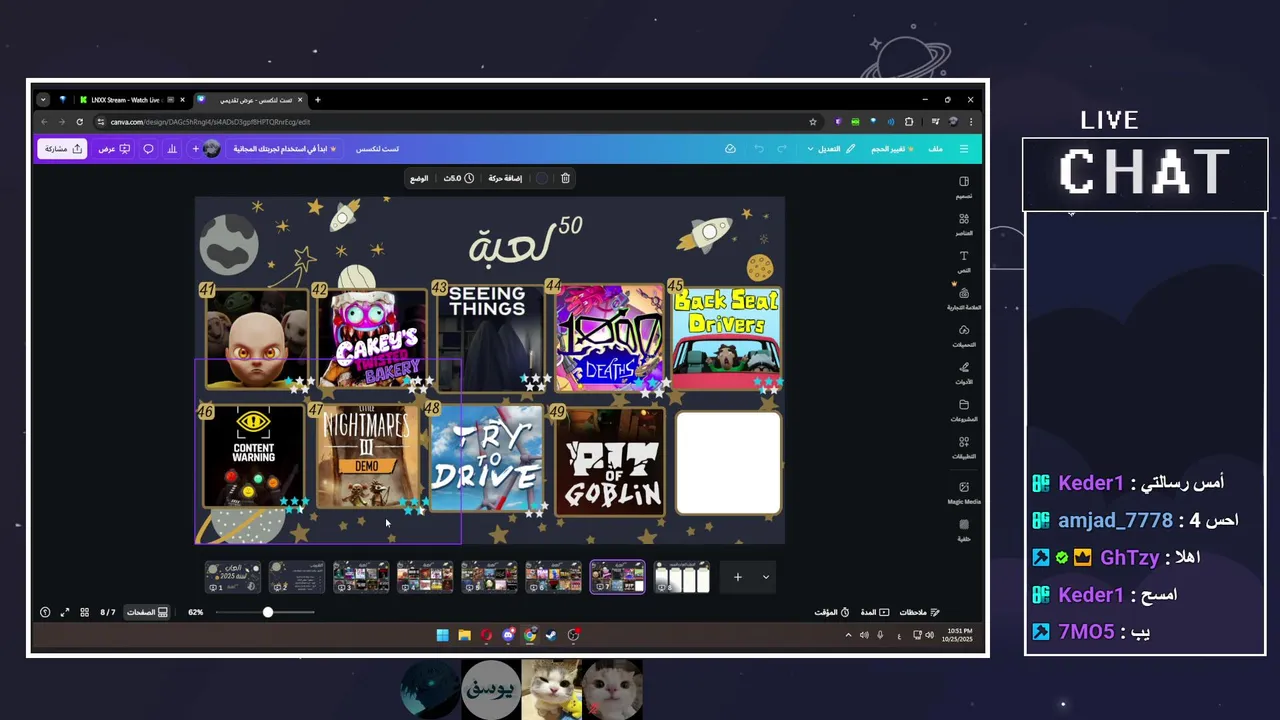Select page 3 thumbnail in the filmstrip
The height and width of the screenshot is (720, 1280).
click(361, 577)
